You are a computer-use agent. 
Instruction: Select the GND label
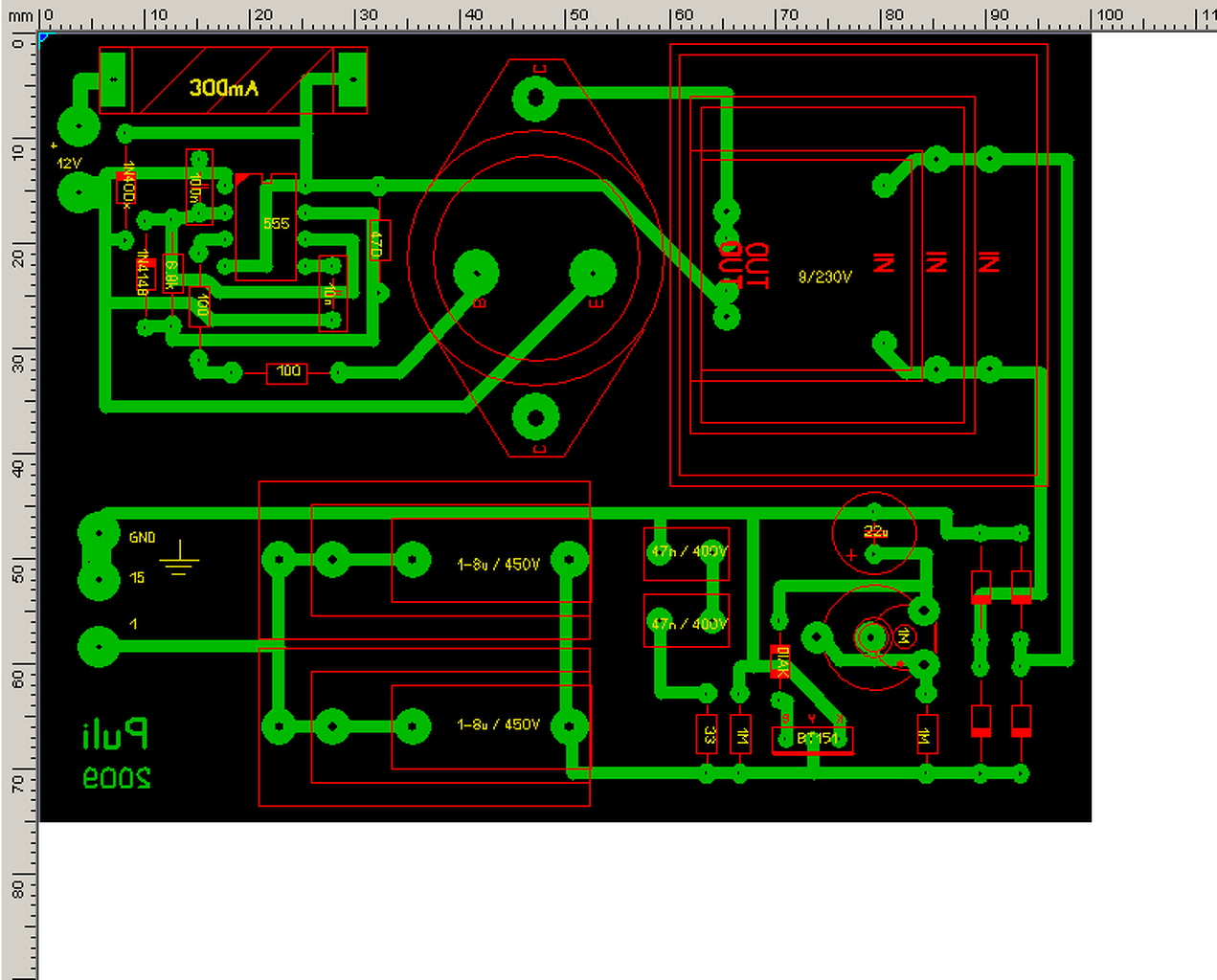(142, 538)
